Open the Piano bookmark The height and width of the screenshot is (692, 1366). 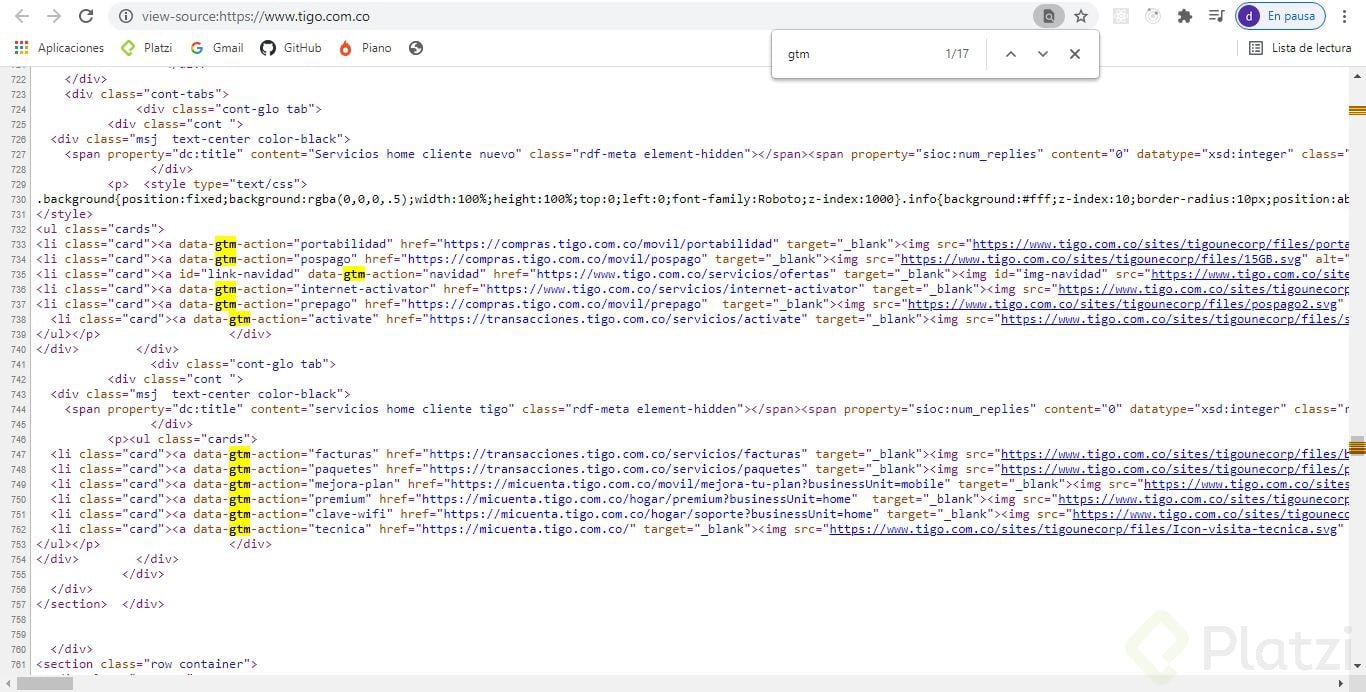[365, 48]
